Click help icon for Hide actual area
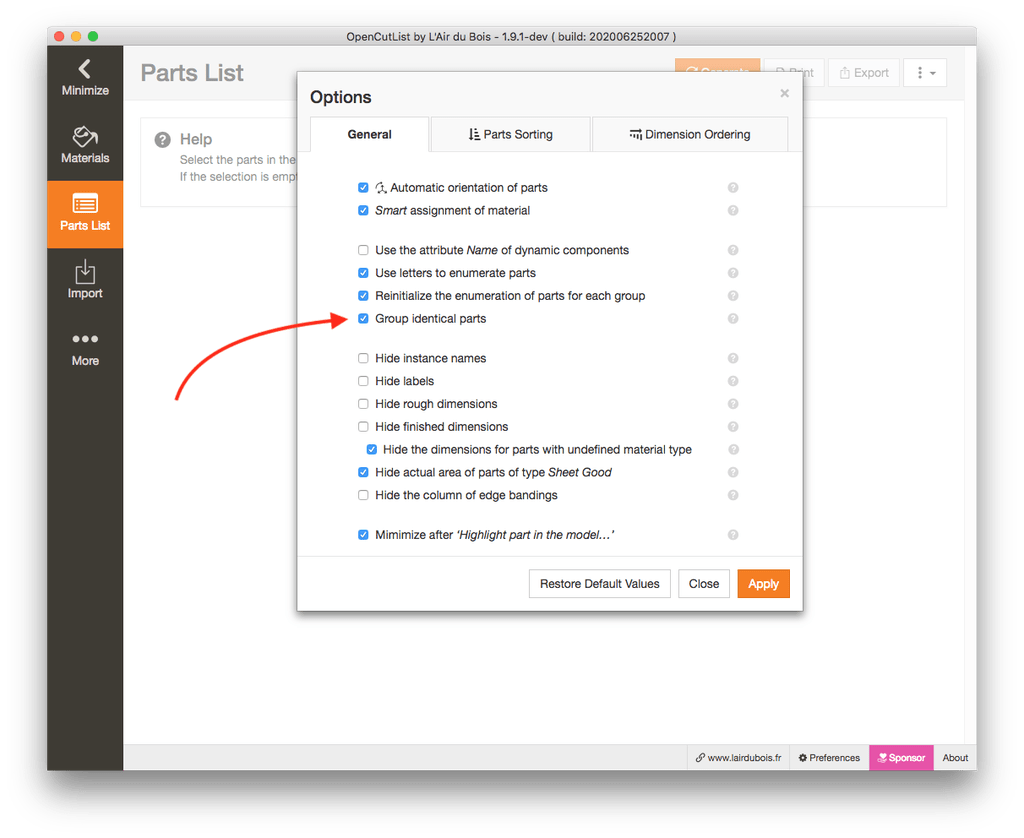This screenshot has width=1024, height=838. click(x=733, y=473)
